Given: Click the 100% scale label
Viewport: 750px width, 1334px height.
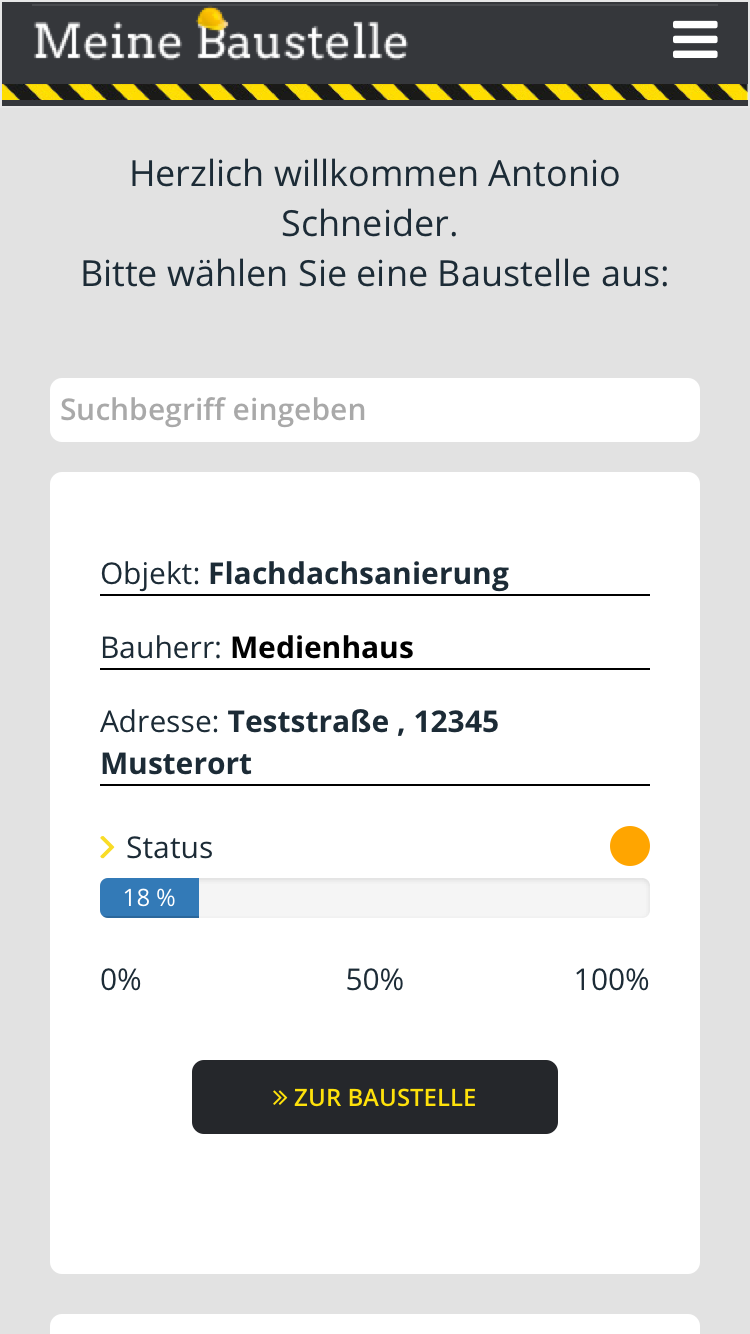Looking at the screenshot, I should click(611, 979).
